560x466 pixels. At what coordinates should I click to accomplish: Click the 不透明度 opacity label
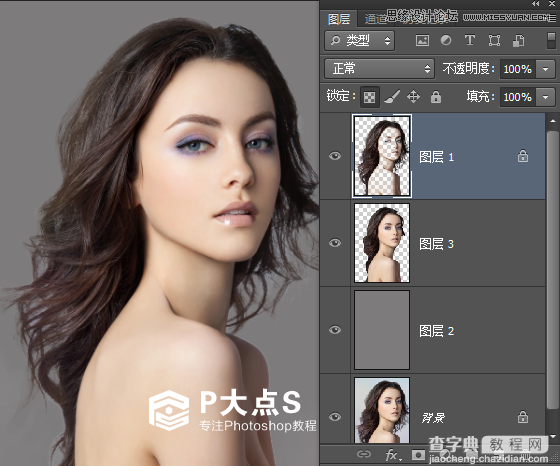[469, 68]
